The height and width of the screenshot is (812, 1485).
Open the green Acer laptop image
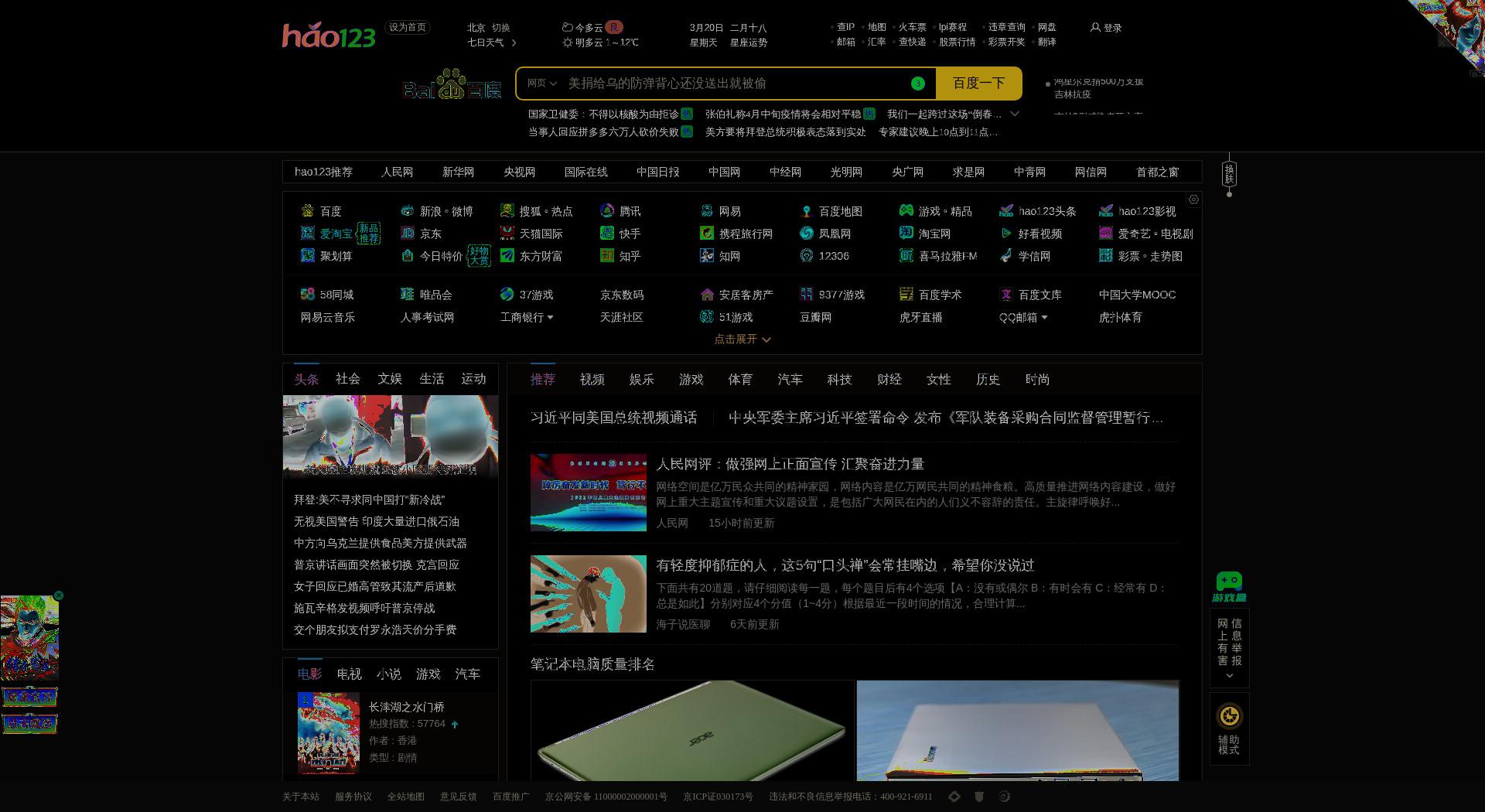(692, 731)
